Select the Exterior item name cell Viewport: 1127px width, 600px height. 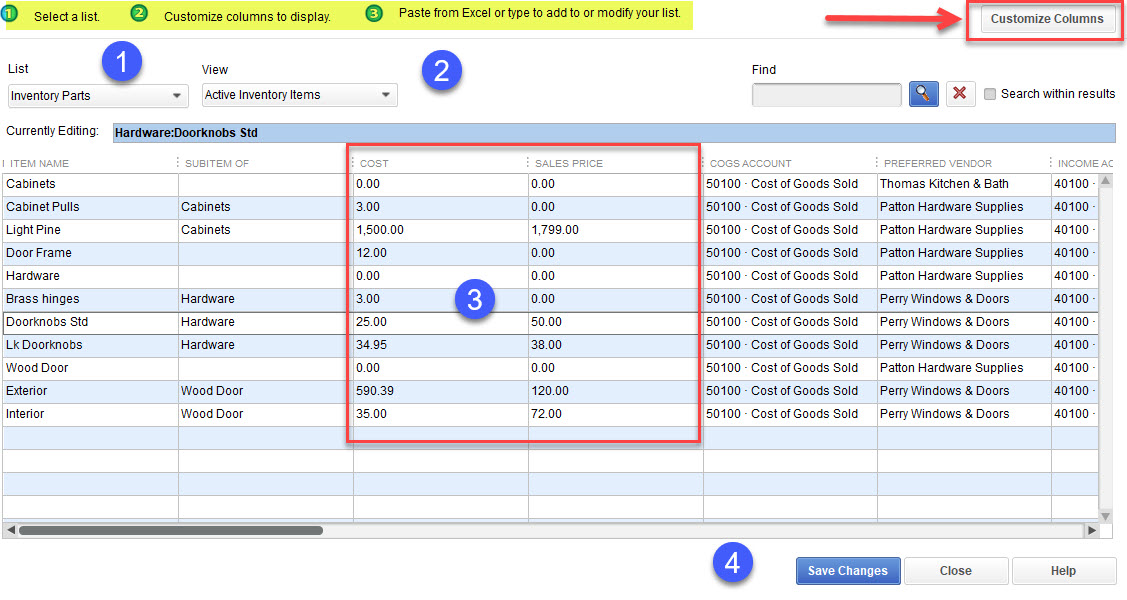pyautogui.click(x=91, y=391)
